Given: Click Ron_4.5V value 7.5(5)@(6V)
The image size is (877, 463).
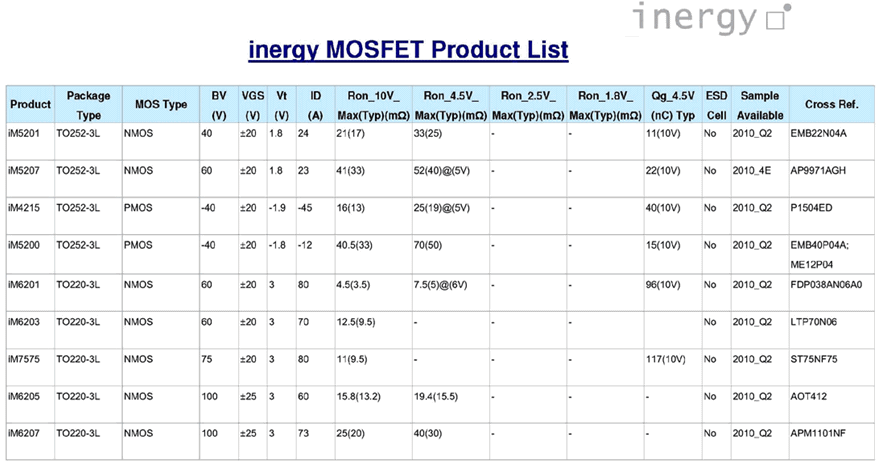Looking at the screenshot, I should (440, 285).
